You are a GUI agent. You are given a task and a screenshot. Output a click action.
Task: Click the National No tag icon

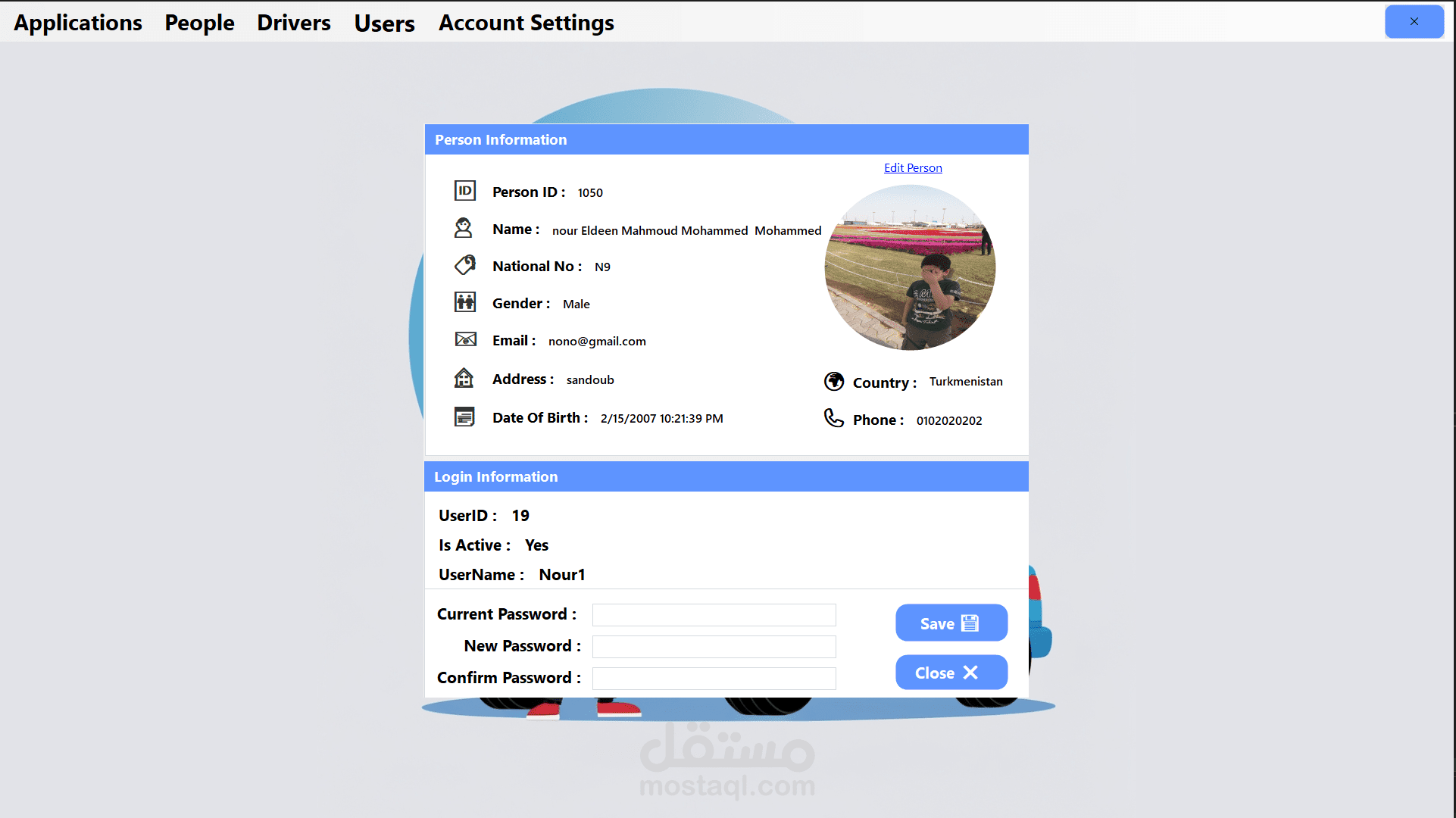pos(464,265)
